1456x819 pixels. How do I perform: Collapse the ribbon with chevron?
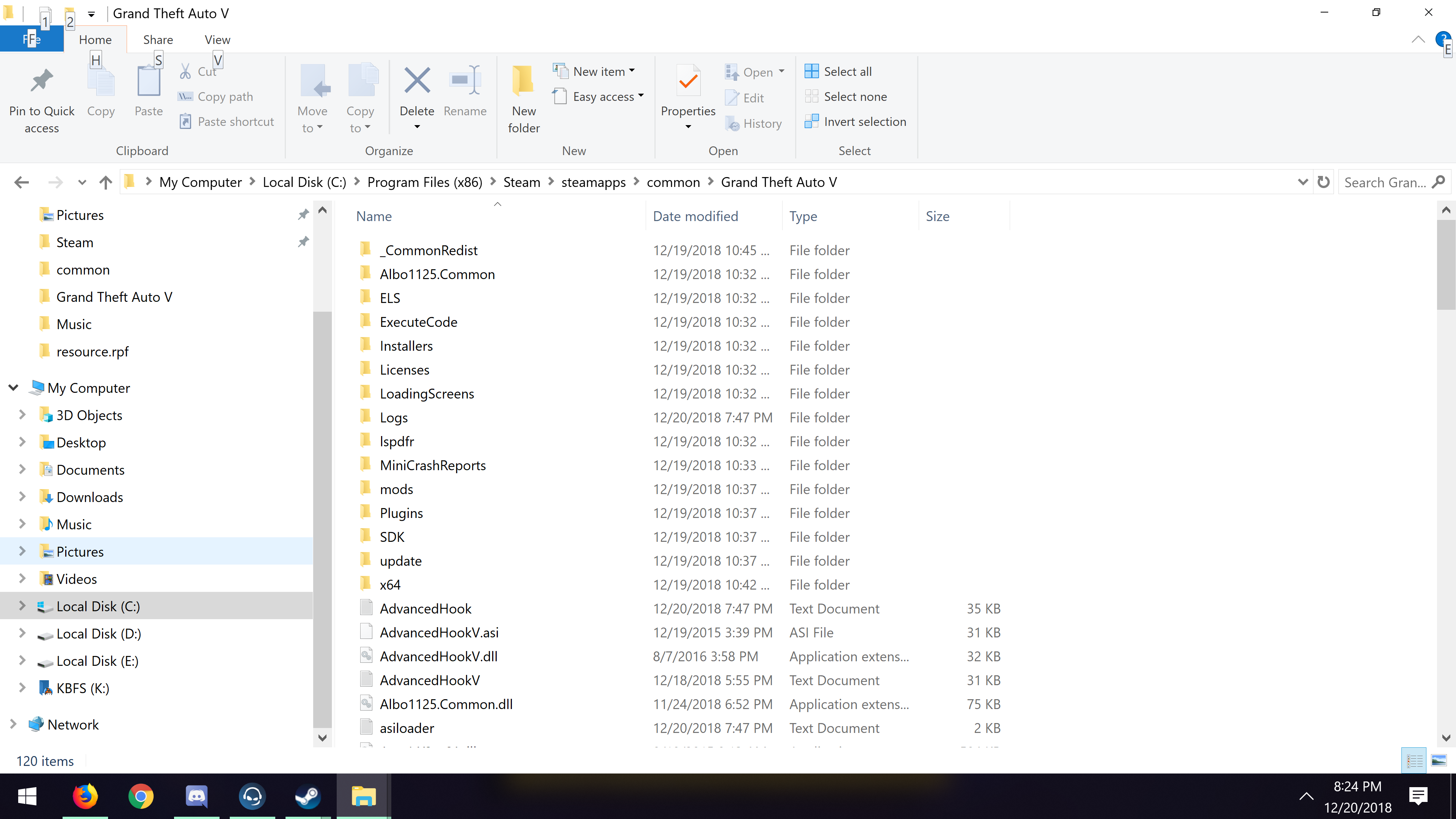[x=1418, y=39]
